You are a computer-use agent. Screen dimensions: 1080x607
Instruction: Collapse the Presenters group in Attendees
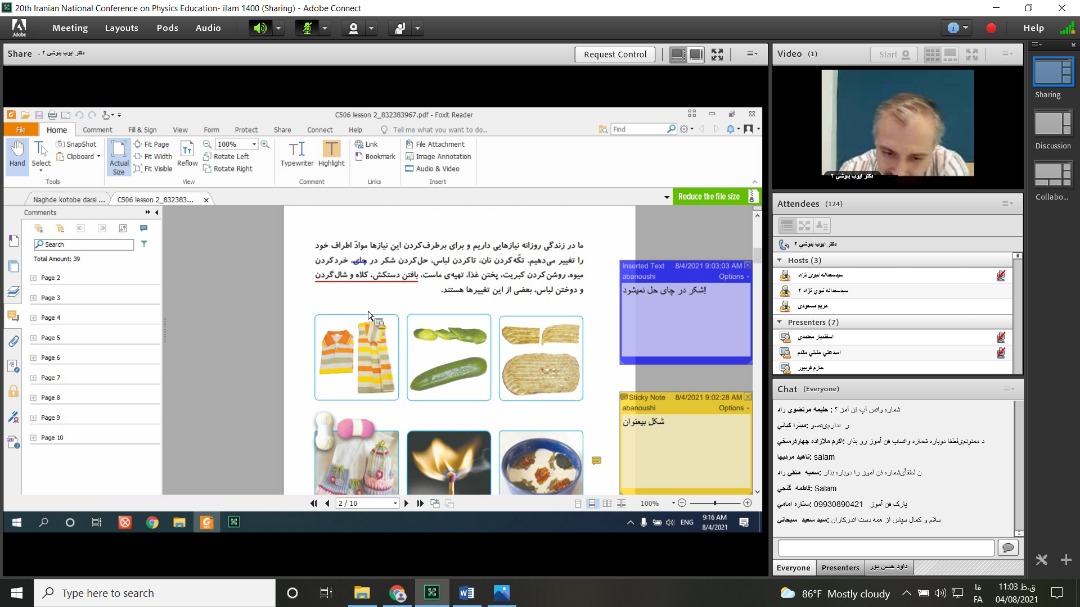[780, 322]
